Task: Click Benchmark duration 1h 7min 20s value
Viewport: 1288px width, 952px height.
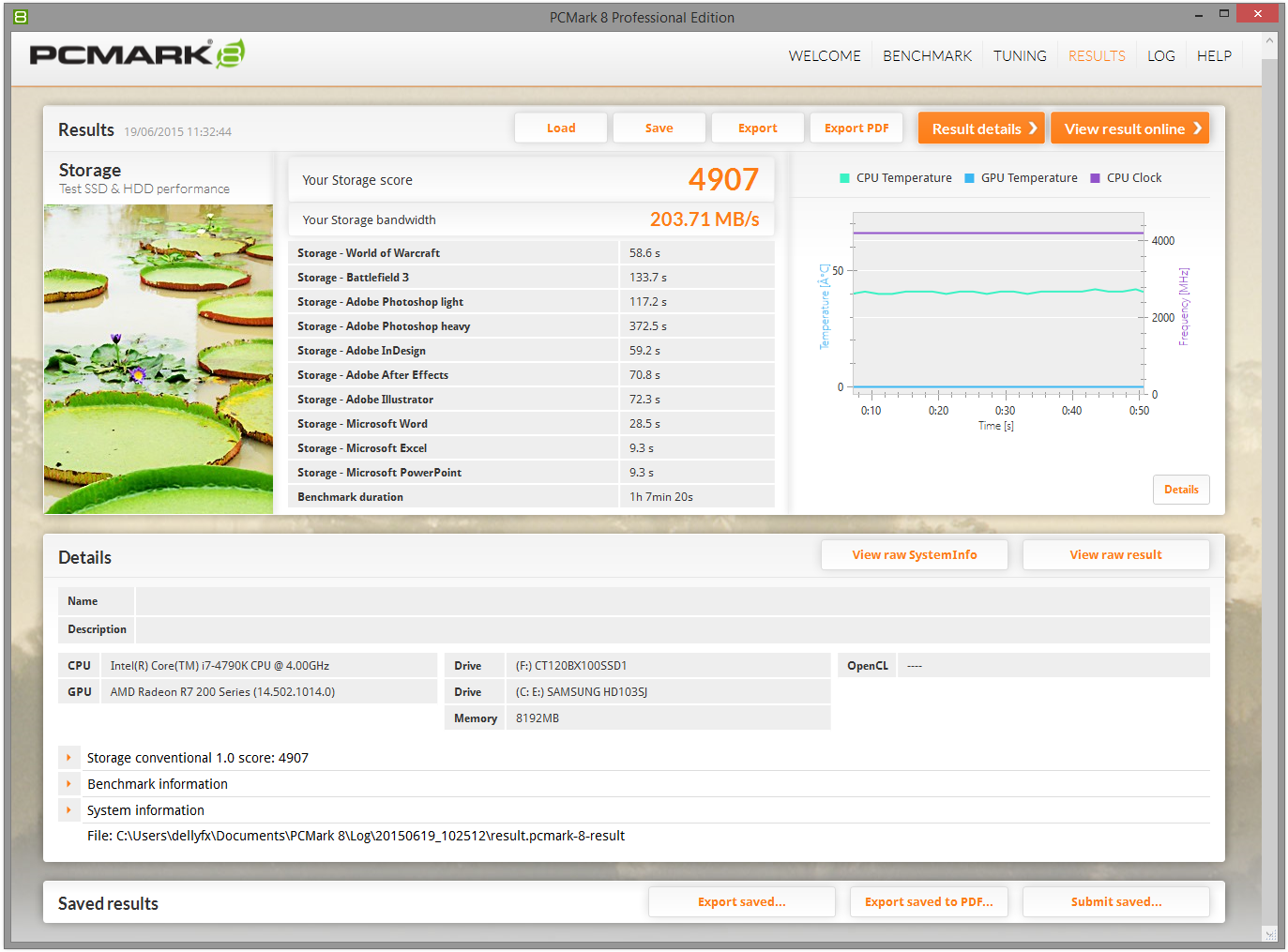Action: [661, 497]
